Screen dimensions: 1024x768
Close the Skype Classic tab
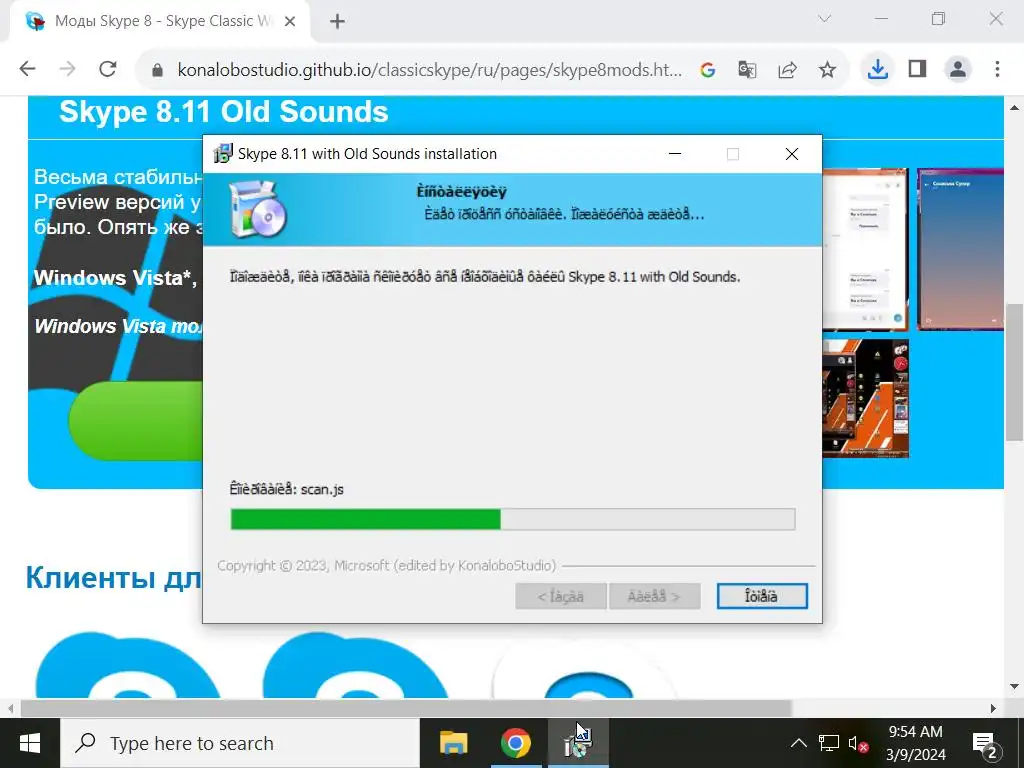(290, 22)
